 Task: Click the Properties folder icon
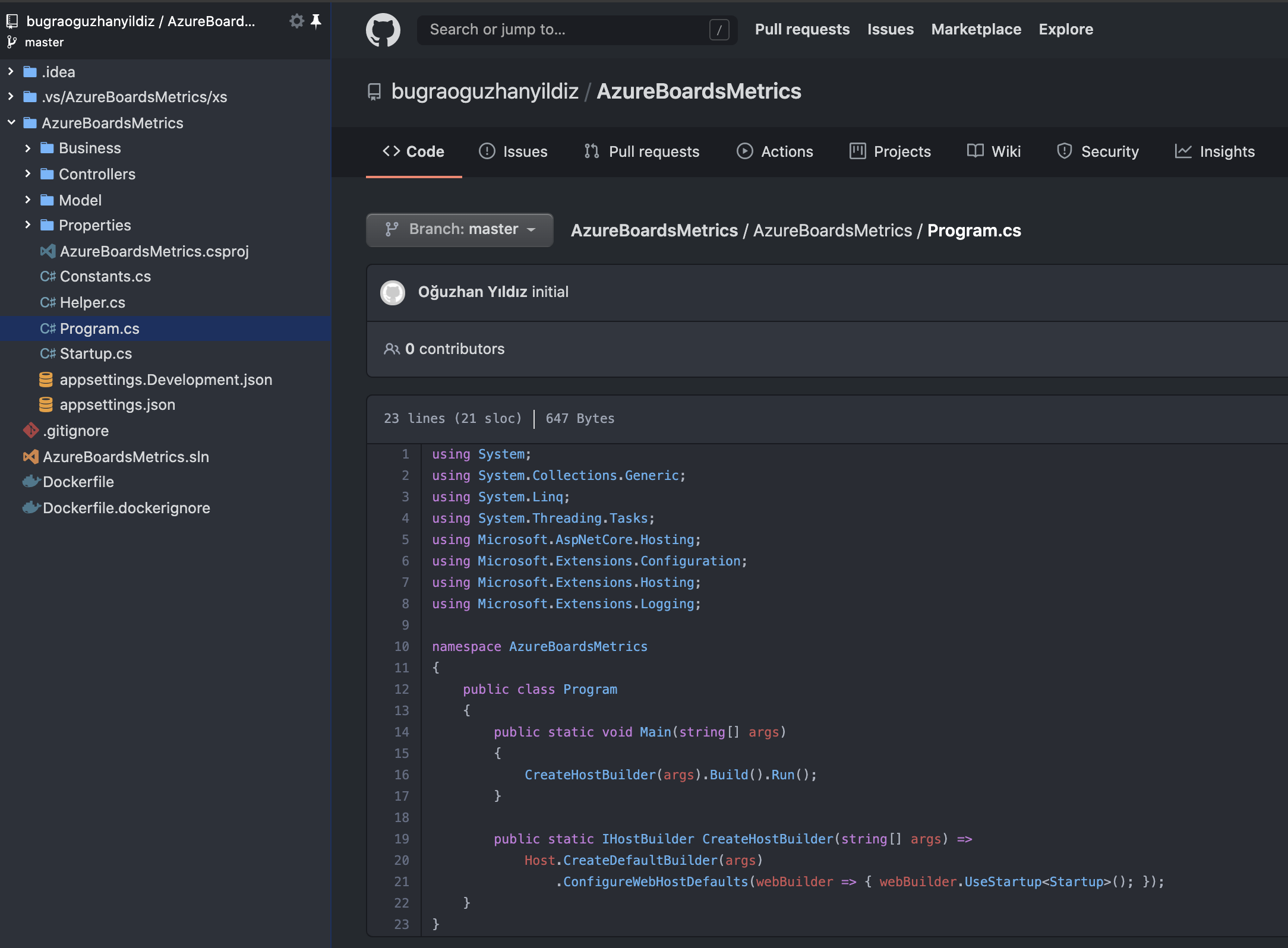[x=47, y=225]
